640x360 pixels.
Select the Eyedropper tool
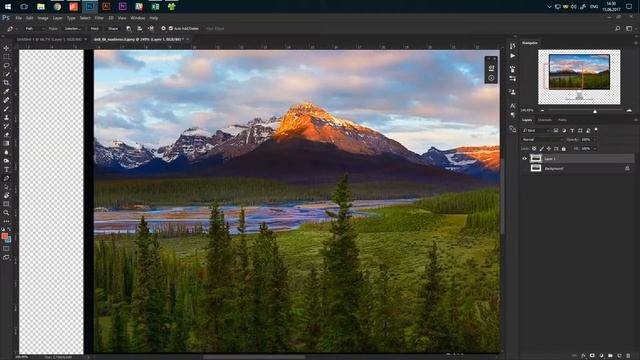(x=6, y=91)
